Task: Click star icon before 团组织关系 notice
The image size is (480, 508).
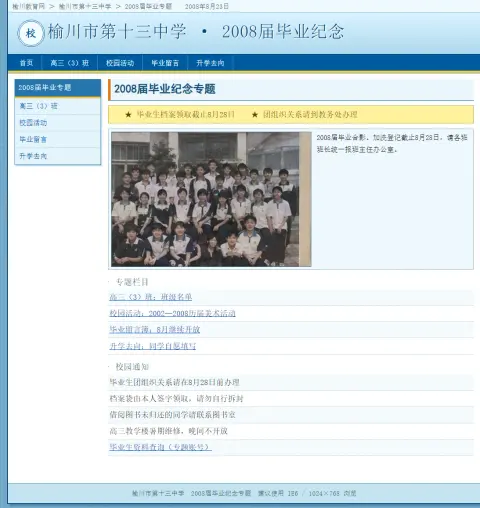Action: (255, 115)
